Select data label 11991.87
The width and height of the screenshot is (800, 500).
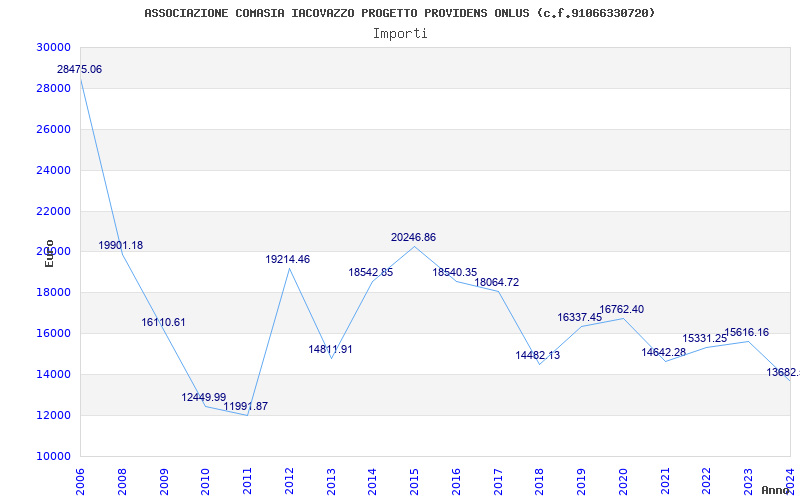(x=245, y=407)
